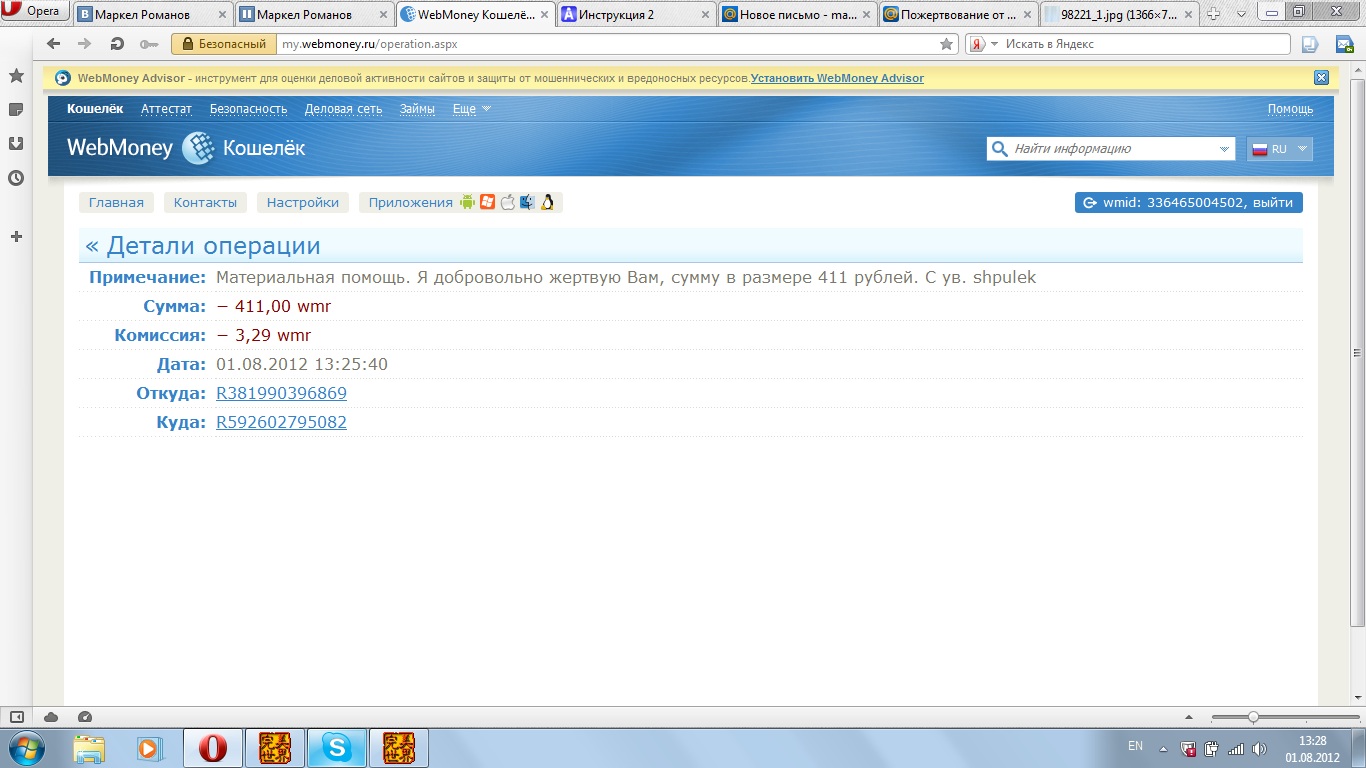Image resolution: width=1366 pixels, height=768 pixels.
Task: Open the Аттестат menu item
Action: (x=166, y=109)
